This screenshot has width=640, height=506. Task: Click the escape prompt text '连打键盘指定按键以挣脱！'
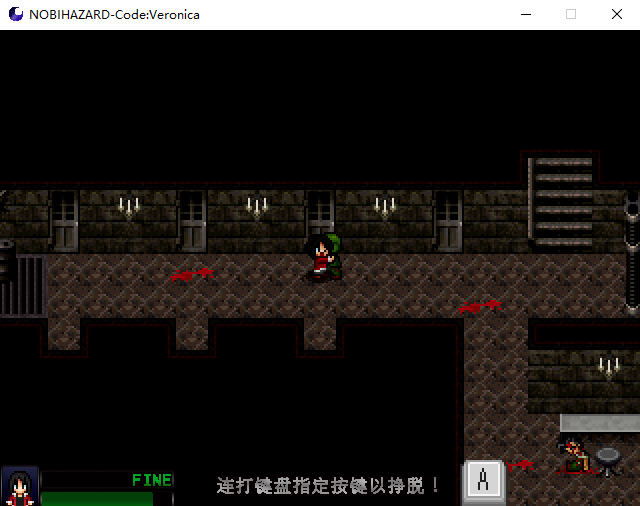coord(328,486)
